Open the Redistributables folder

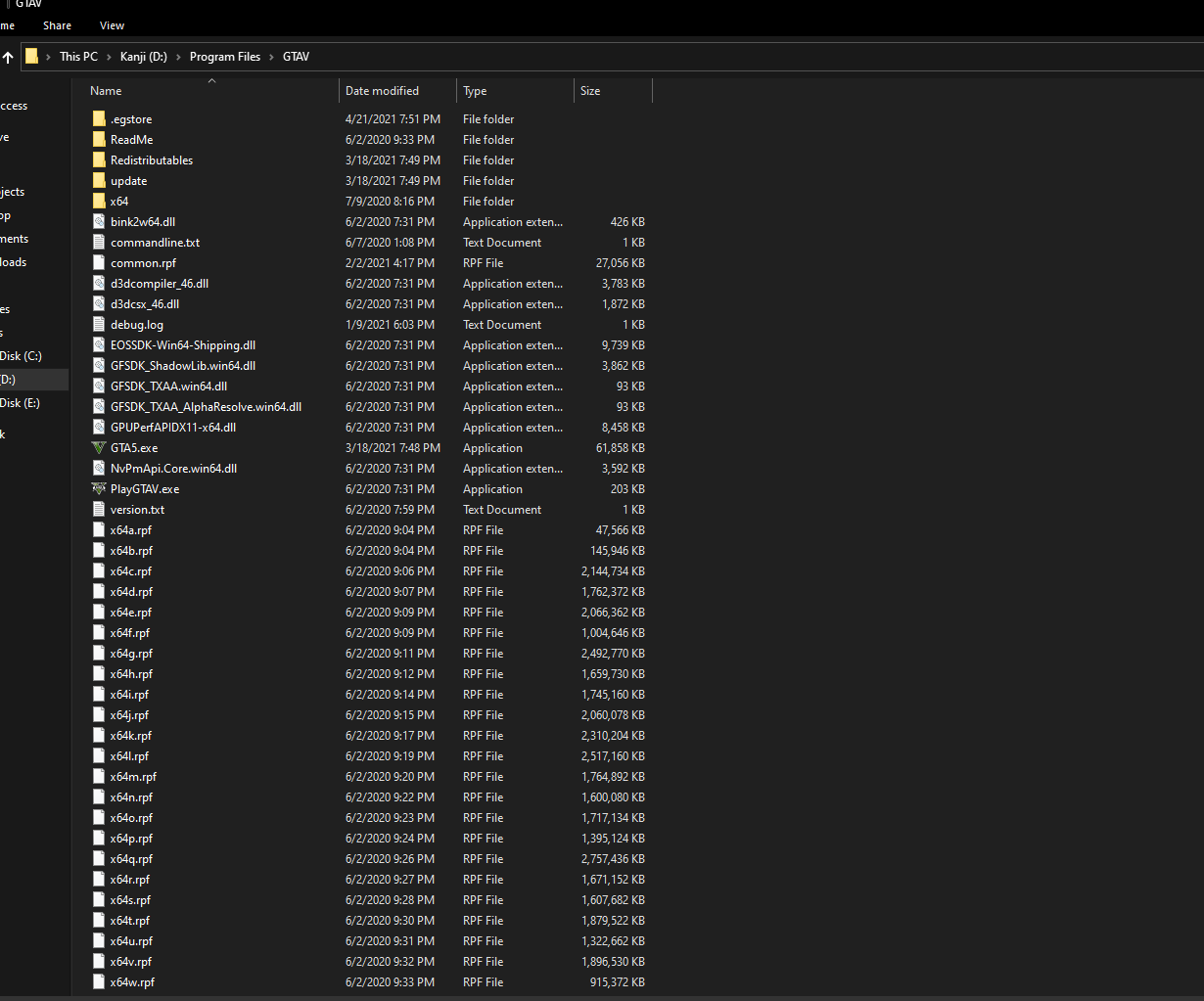coord(153,159)
